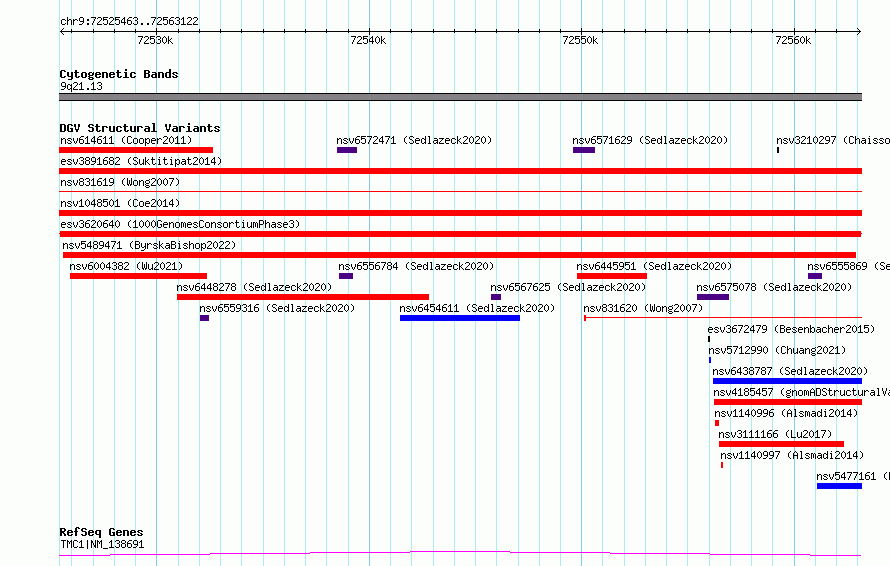Viewport: 890px width, 566px height.
Task: Click nsv6567625 (Sedlazeck2020) variant label
Action: [x=568, y=287]
